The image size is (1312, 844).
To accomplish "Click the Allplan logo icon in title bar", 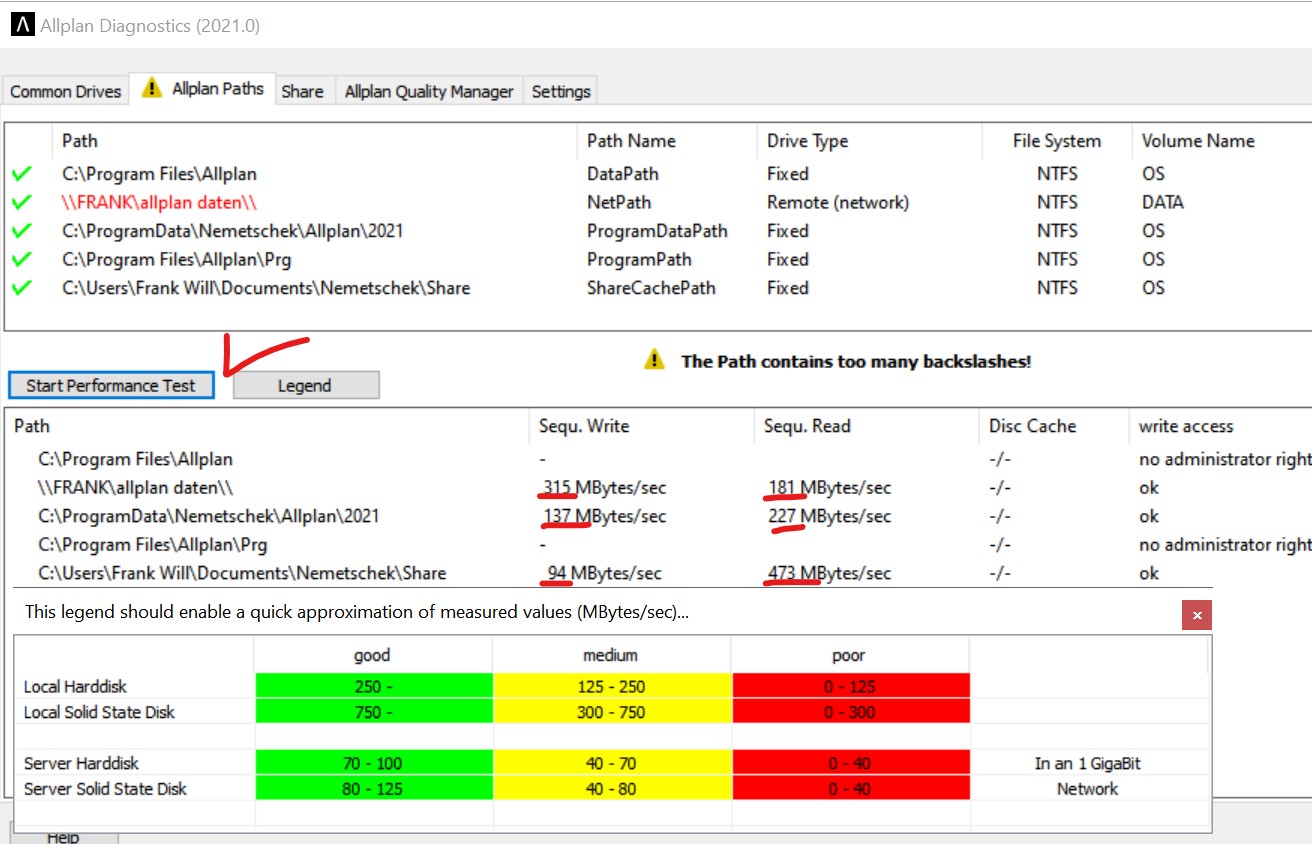I will point(22,26).
